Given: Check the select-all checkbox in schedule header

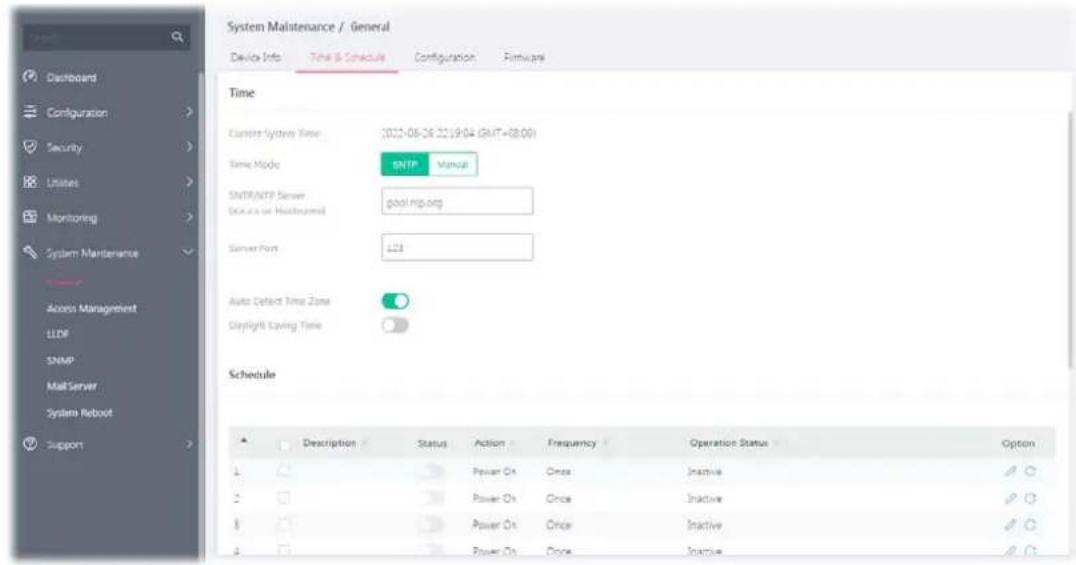Looking at the screenshot, I should [x=284, y=445].
